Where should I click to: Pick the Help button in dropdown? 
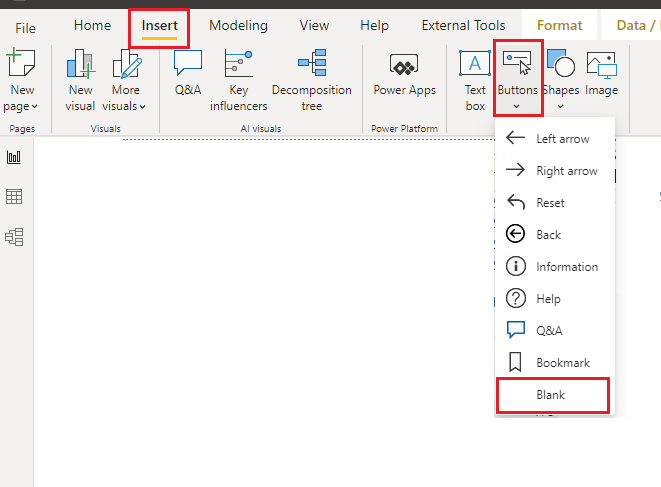point(555,299)
